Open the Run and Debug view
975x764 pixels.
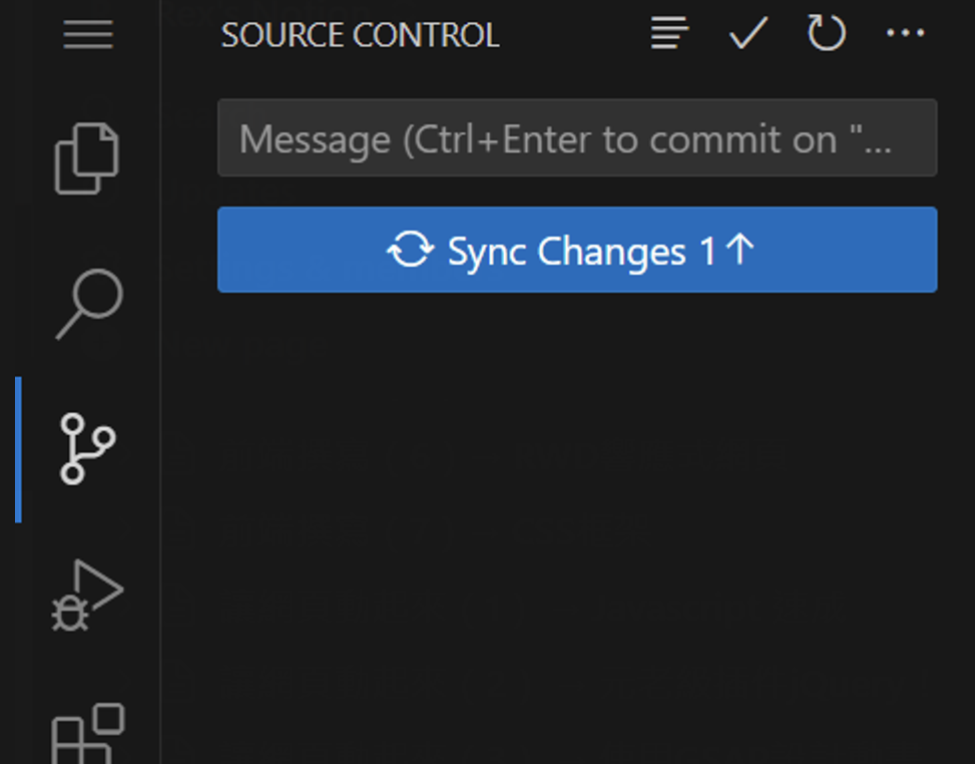click(x=87, y=596)
